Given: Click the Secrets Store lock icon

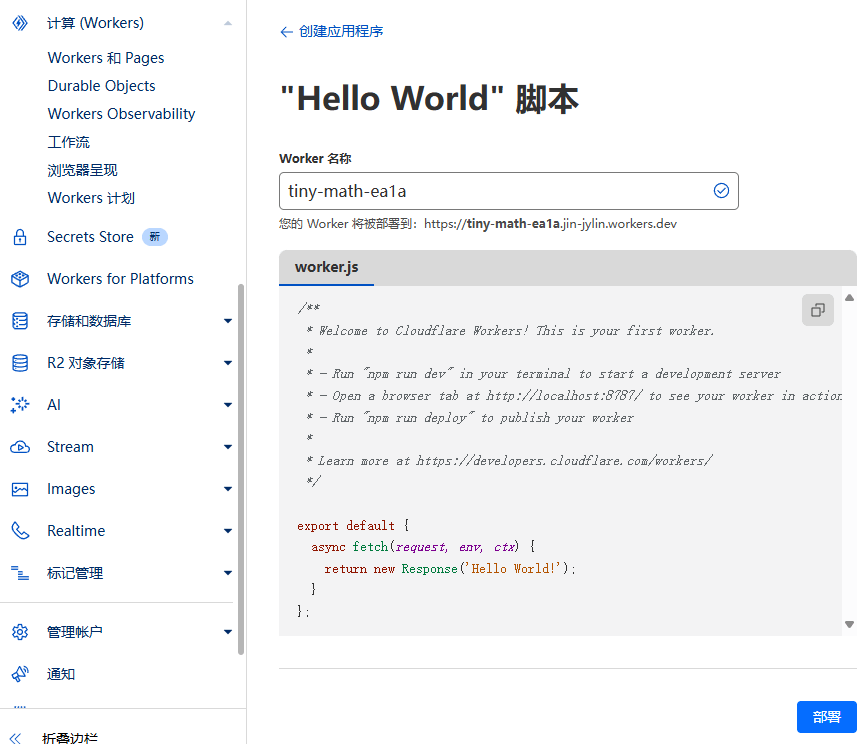Looking at the screenshot, I should (x=20, y=237).
